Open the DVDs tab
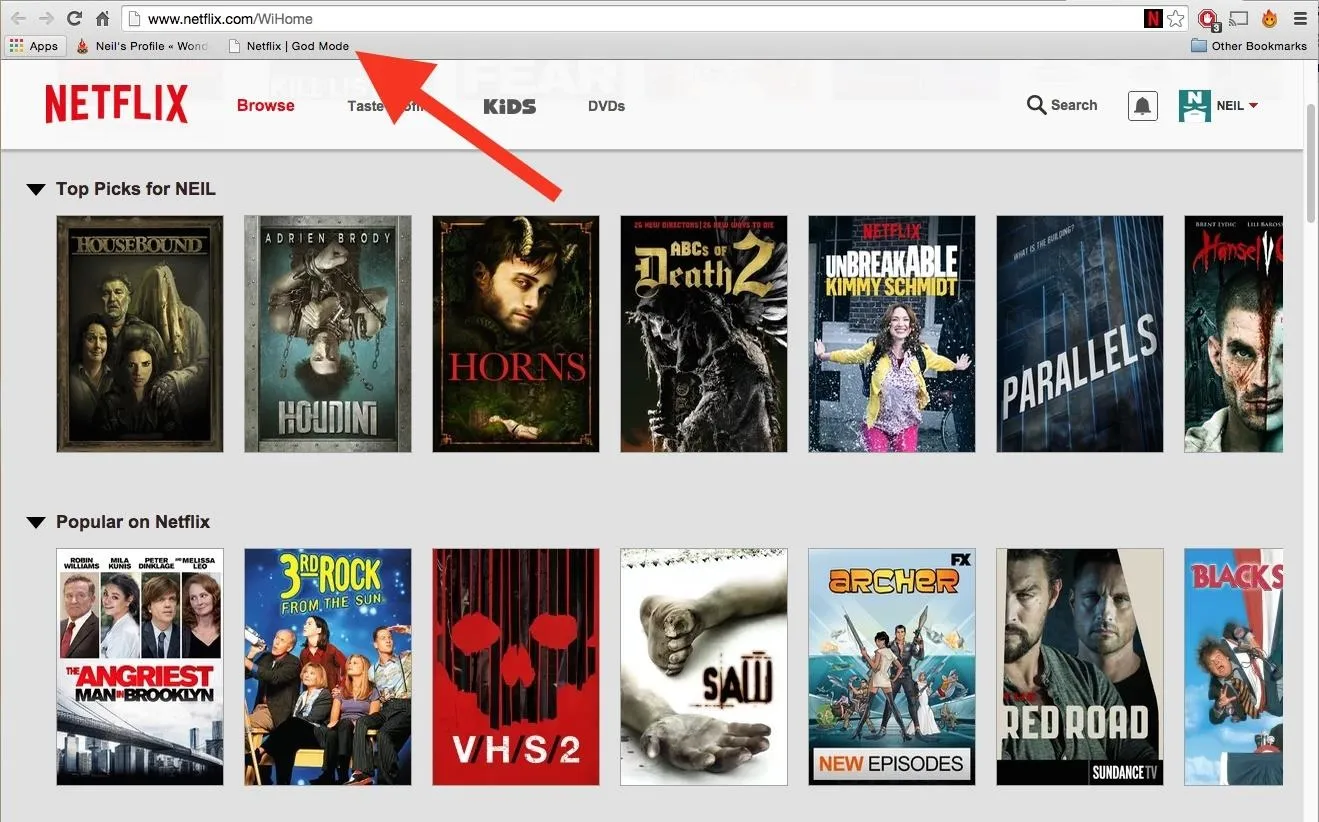The height and width of the screenshot is (822, 1319). coord(606,106)
